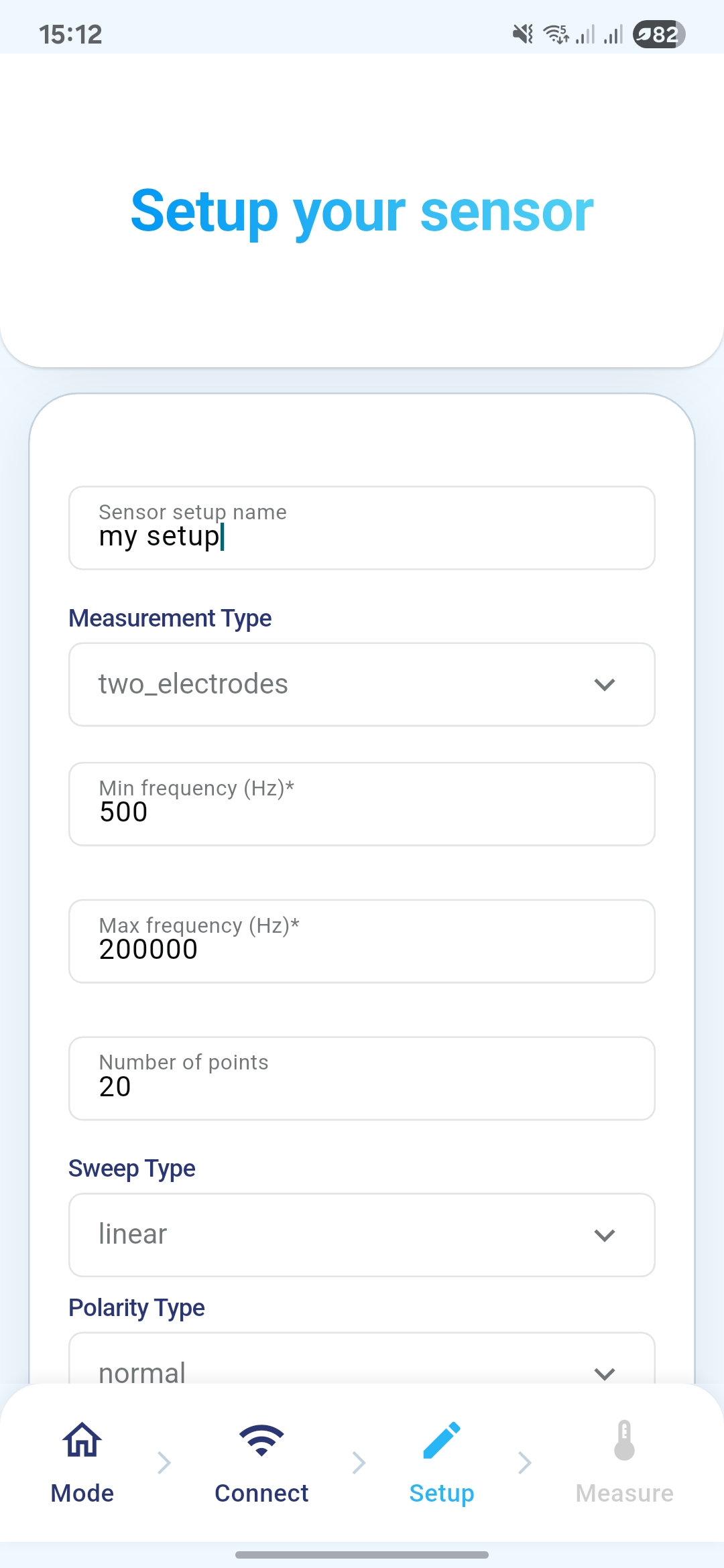The image size is (724, 1568).
Task: Tap the Connect wifi icon
Action: pos(261,1439)
